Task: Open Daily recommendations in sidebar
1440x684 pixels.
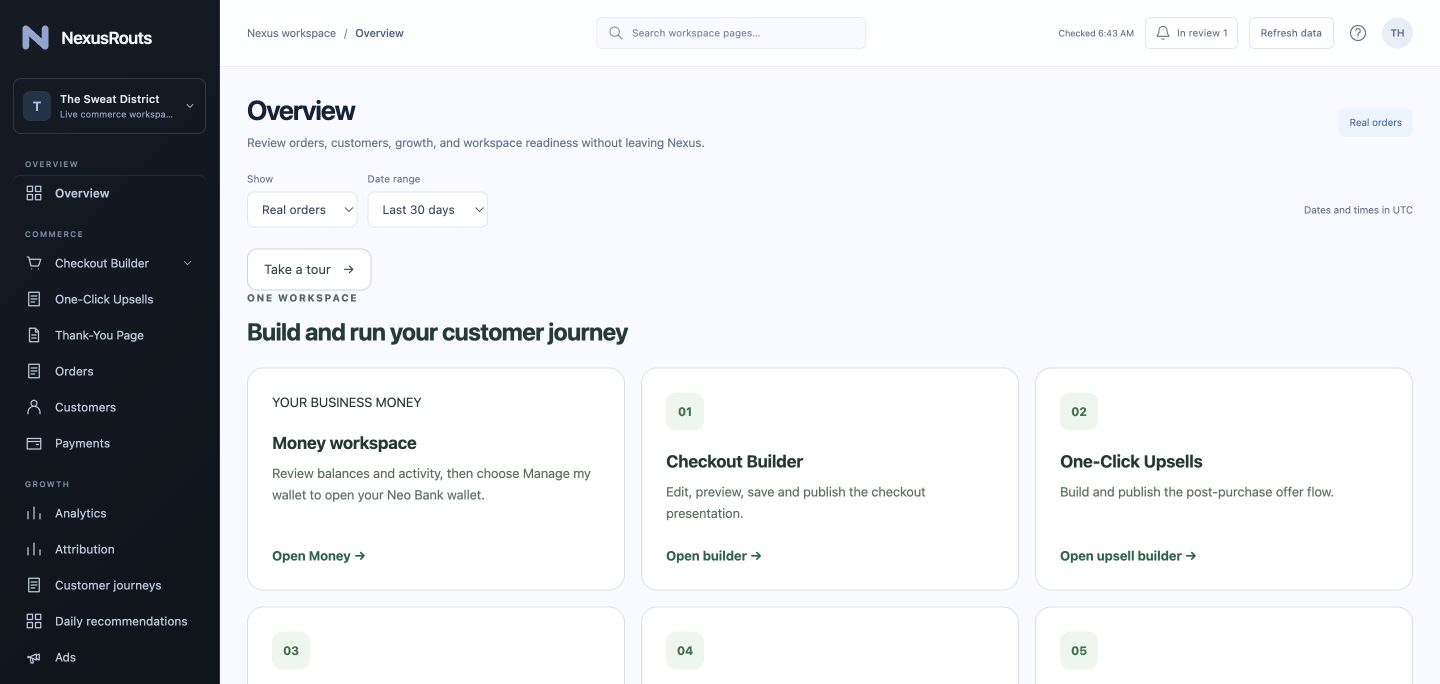Action: click(x=109, y=621)
